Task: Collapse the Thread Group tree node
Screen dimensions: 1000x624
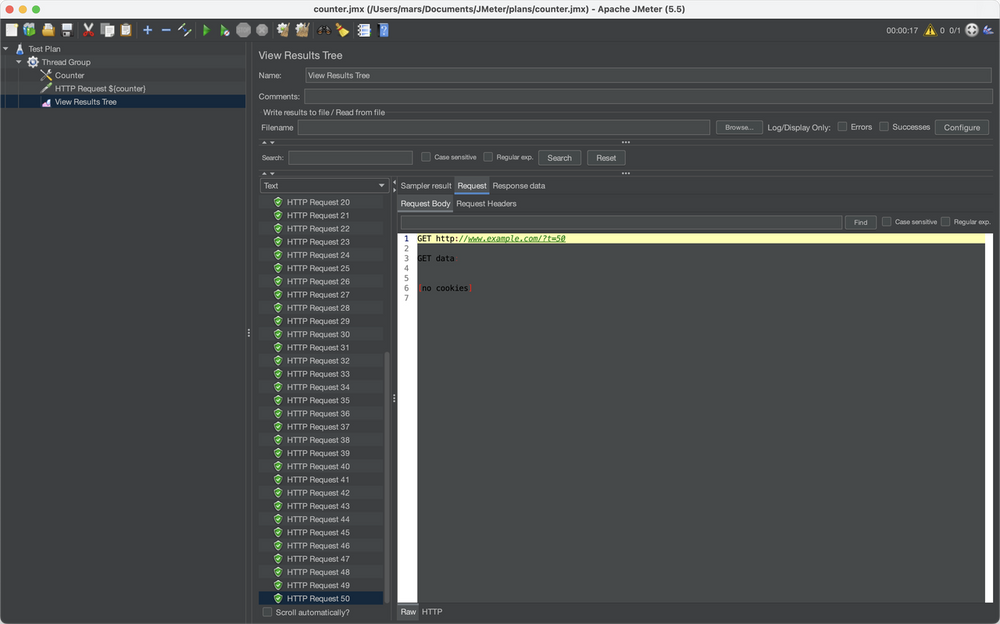Action: pyautogui.click(x=19, y=62)
